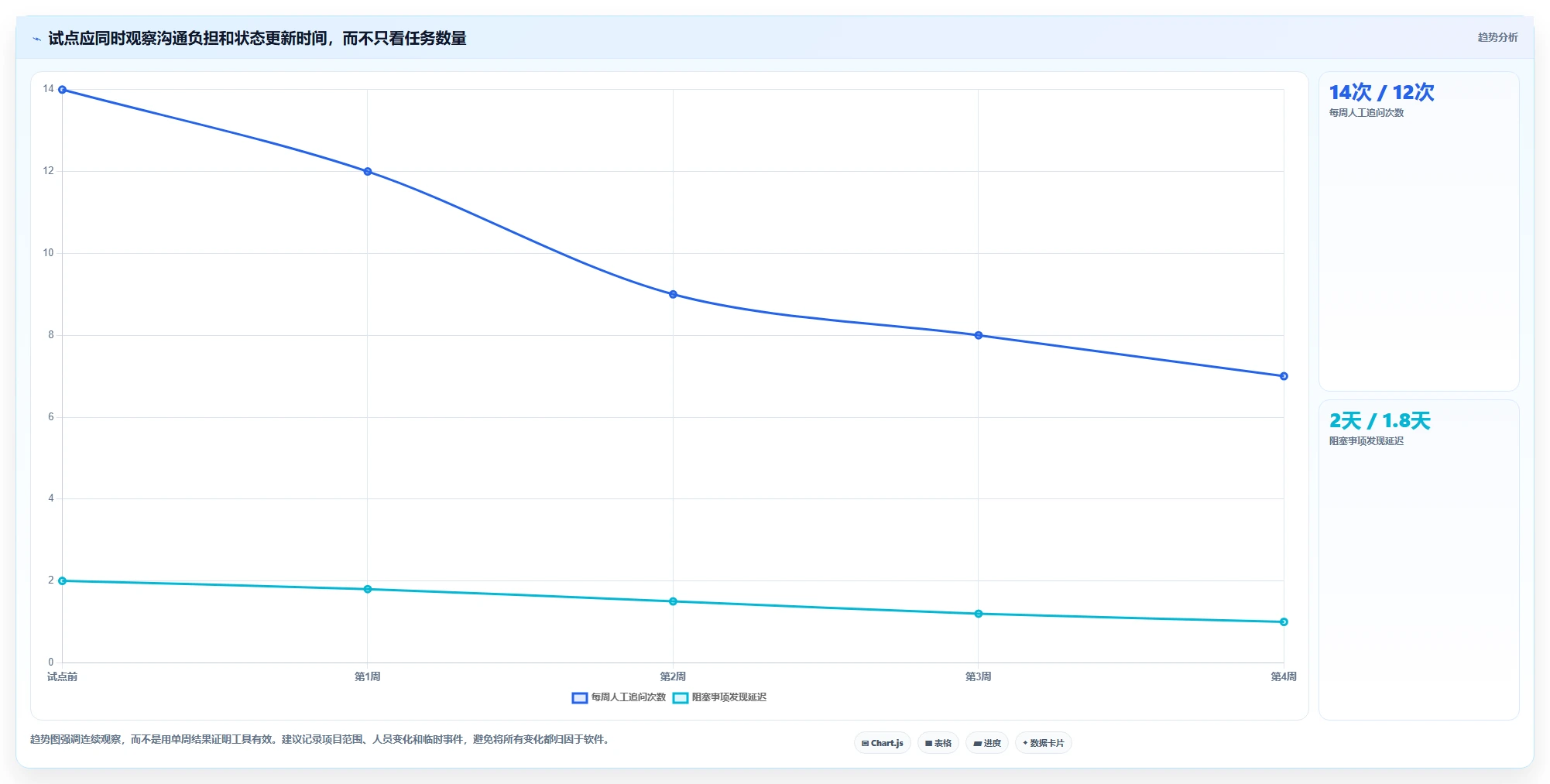Click the 趋势分析 label in header
Viewport: 1550px width, 784px height.
1497,37
